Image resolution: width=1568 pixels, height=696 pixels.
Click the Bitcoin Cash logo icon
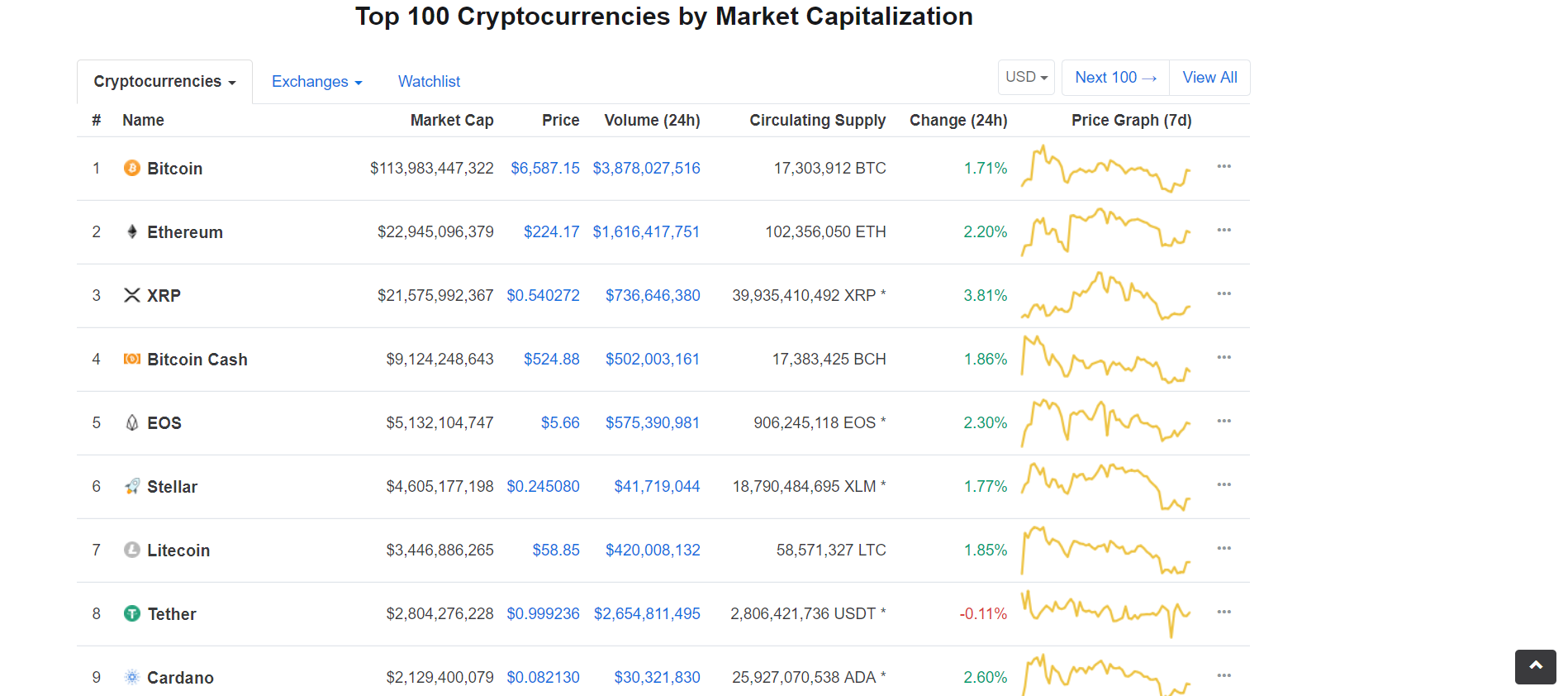pos(131,360)
